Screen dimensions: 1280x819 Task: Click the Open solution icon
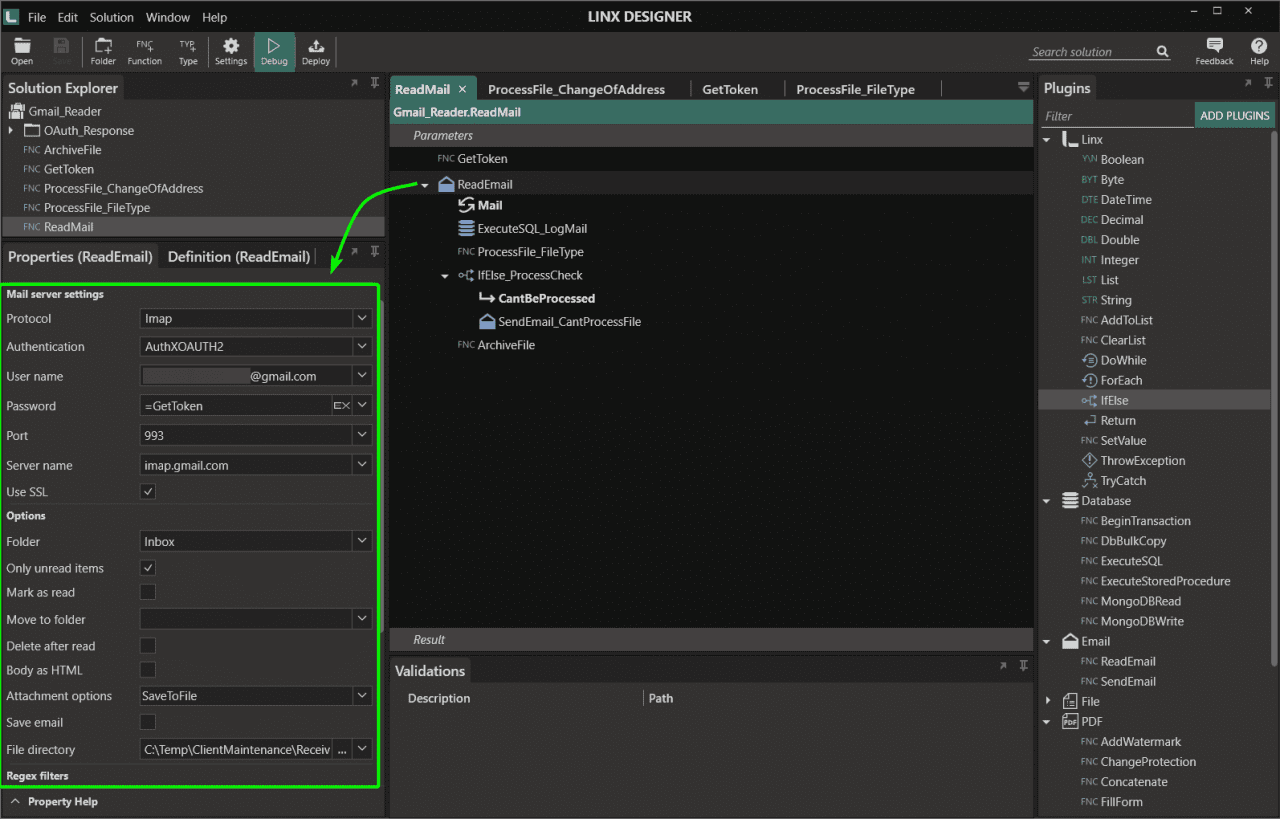21,50
